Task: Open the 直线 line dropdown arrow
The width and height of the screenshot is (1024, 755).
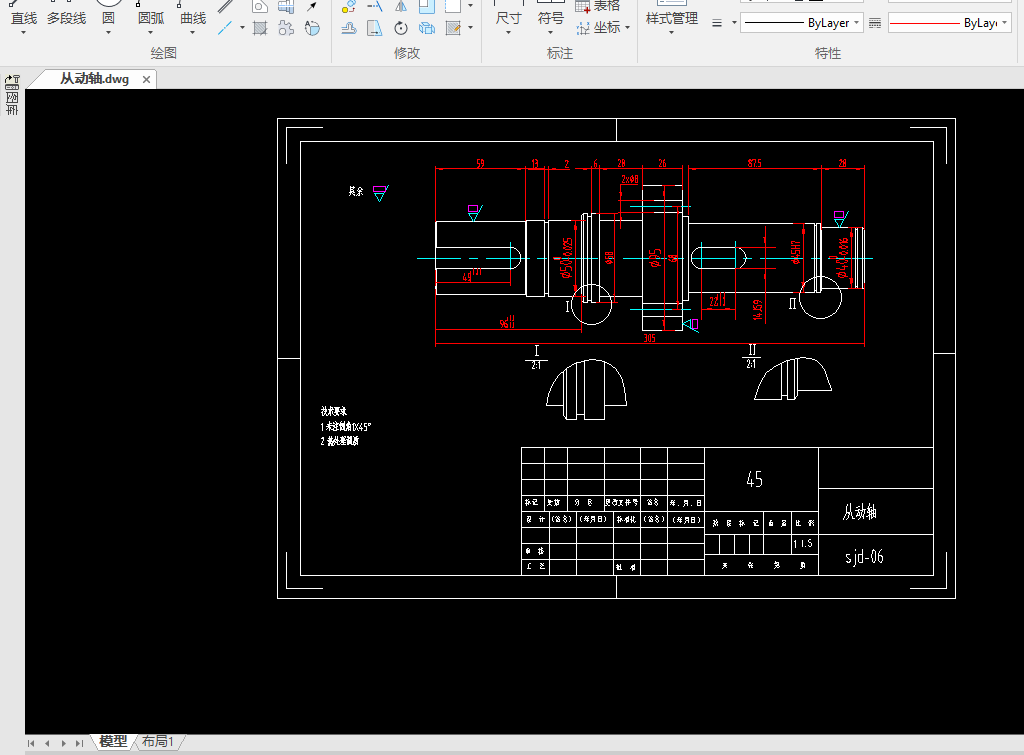Action: coord(23,34)
